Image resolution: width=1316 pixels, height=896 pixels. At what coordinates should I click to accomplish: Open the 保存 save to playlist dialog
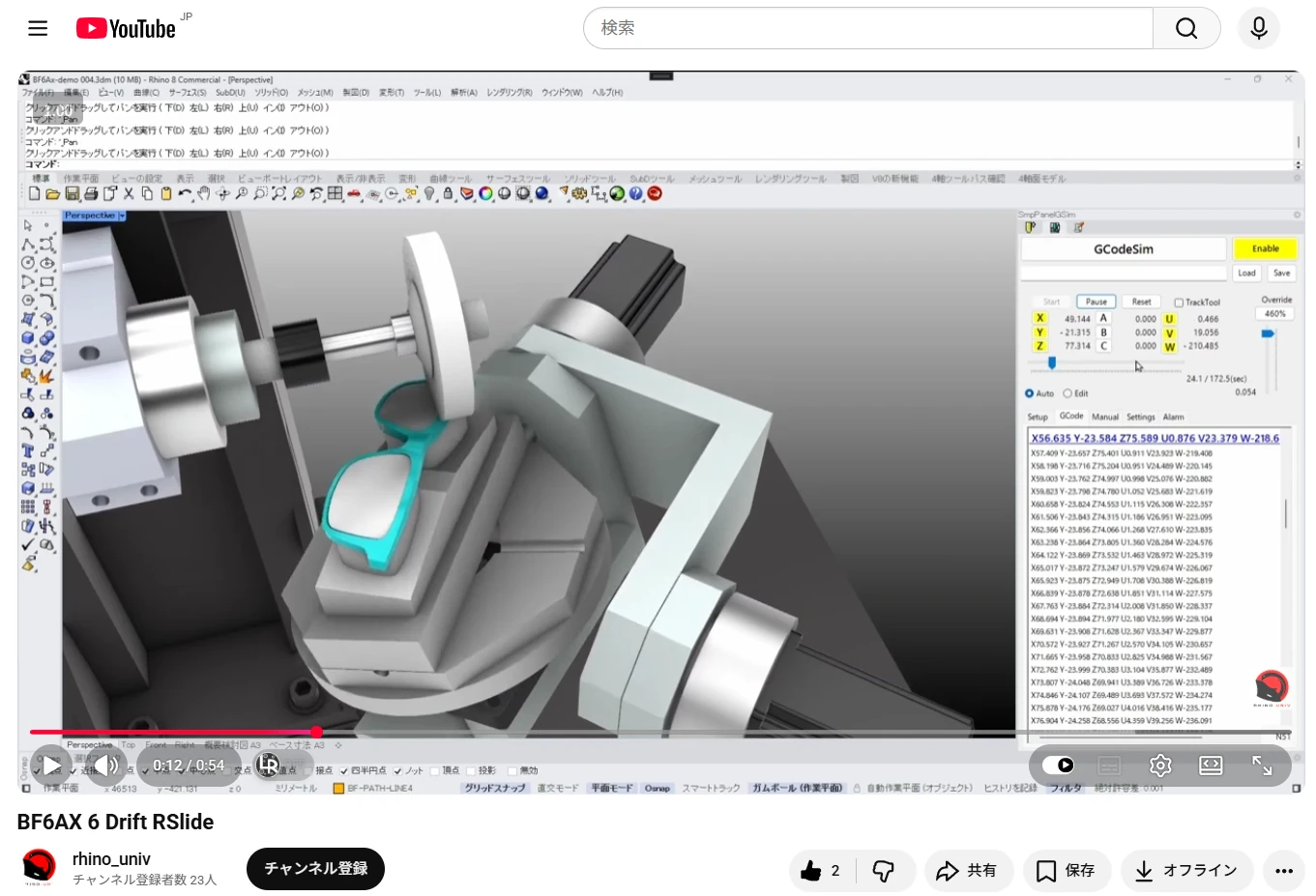1067,870
